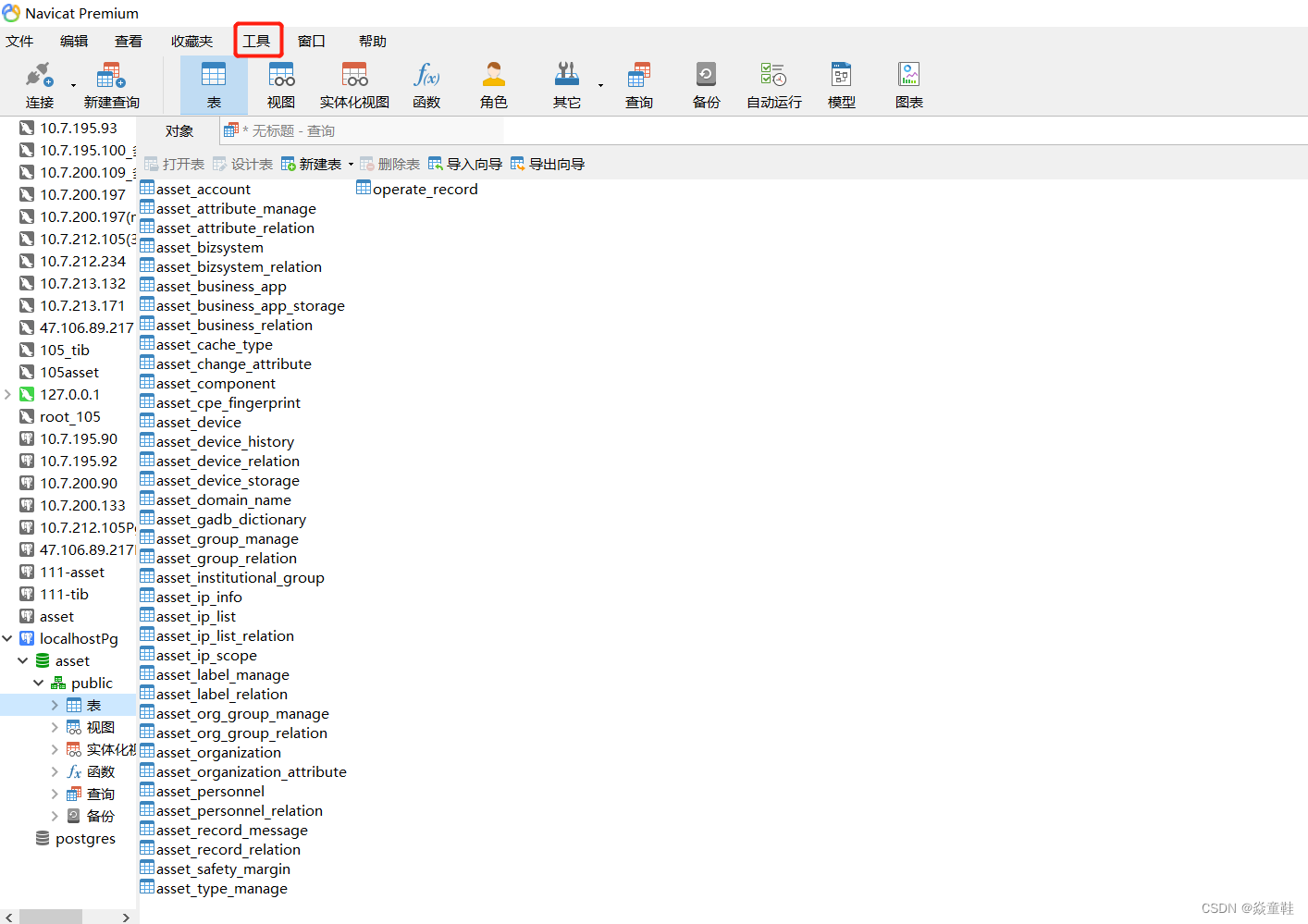
Task: Select the 111-tib connection
Action: (65, 594)
